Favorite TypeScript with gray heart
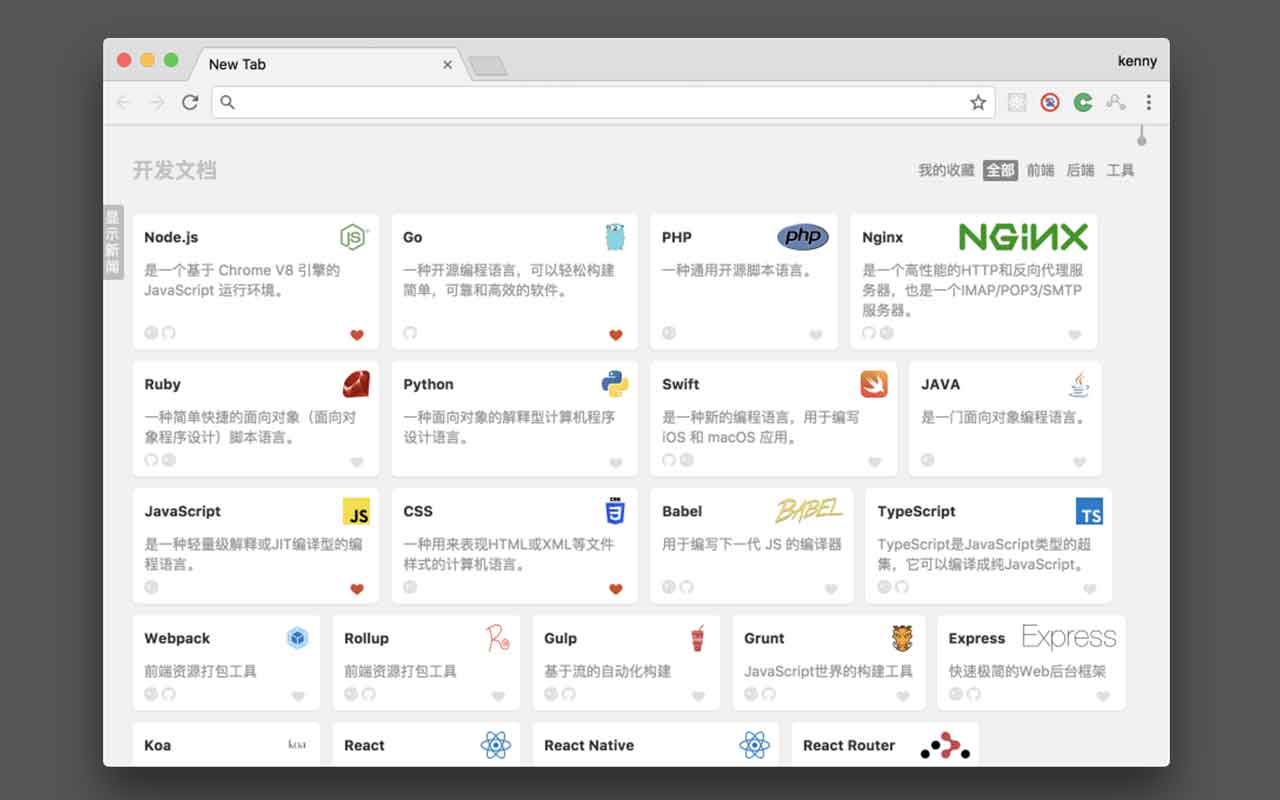This screenshot has width=1280, height=800. click(x=1090, y=589)
